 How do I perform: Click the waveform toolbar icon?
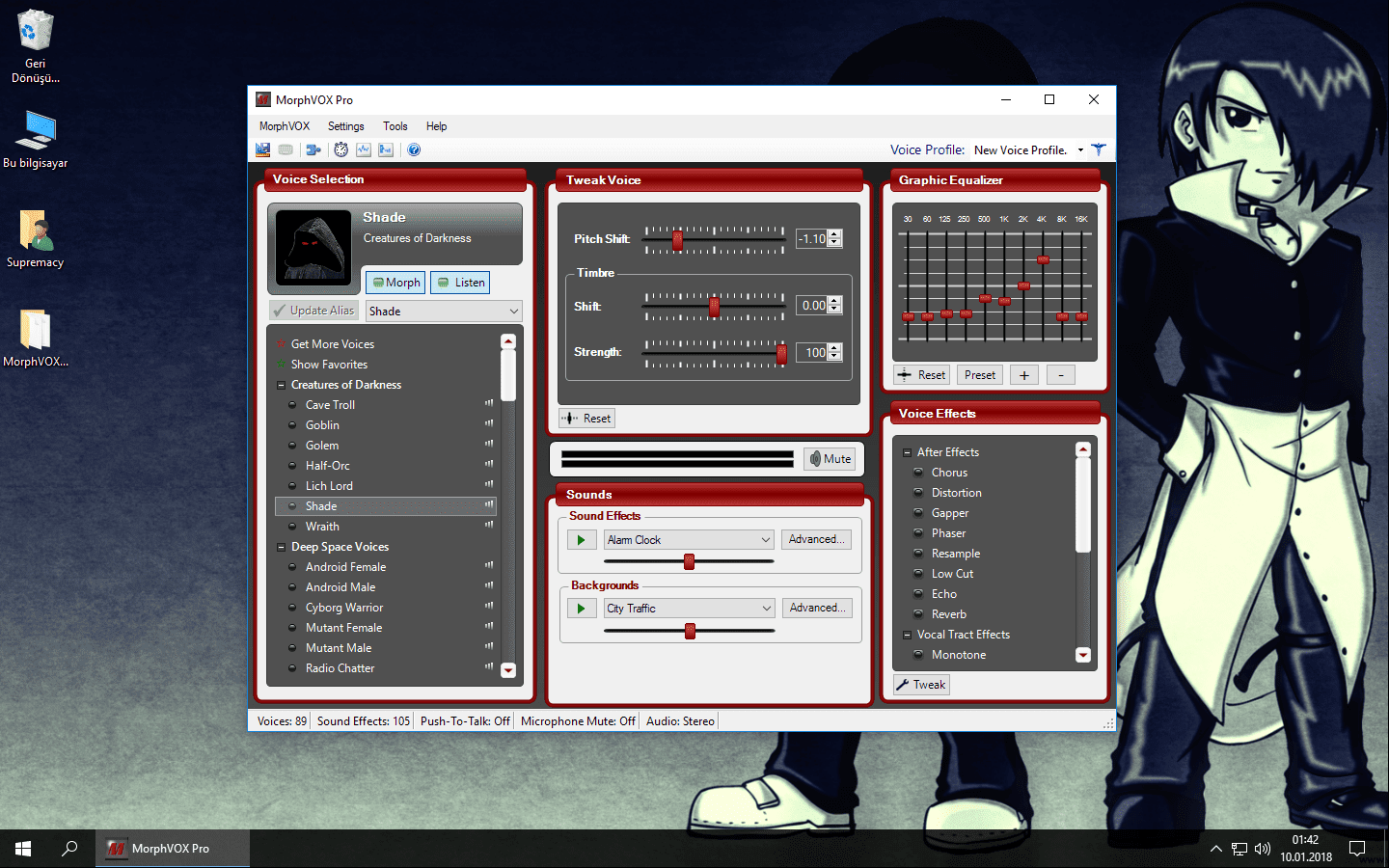point(364,149)
